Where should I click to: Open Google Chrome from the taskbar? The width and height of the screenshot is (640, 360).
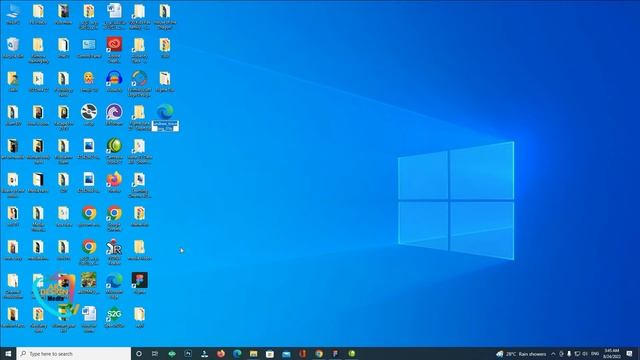pos(319,353)
